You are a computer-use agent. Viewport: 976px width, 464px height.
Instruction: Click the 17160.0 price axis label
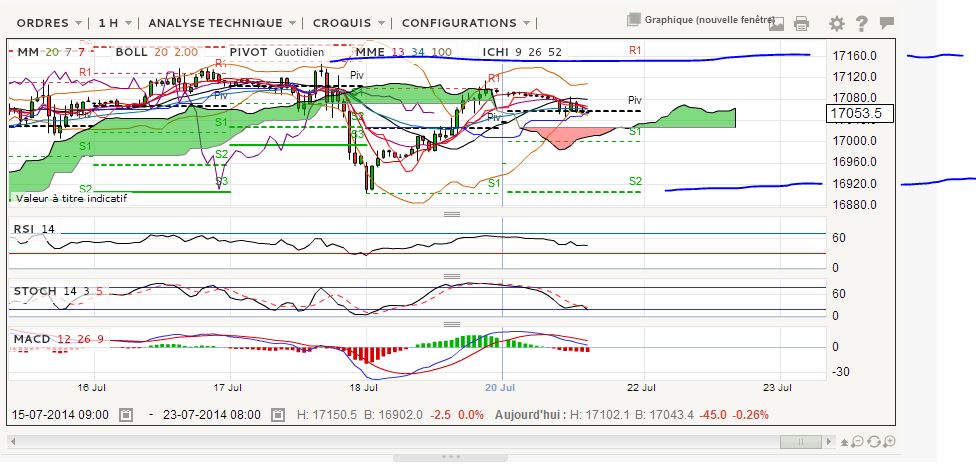854,56
